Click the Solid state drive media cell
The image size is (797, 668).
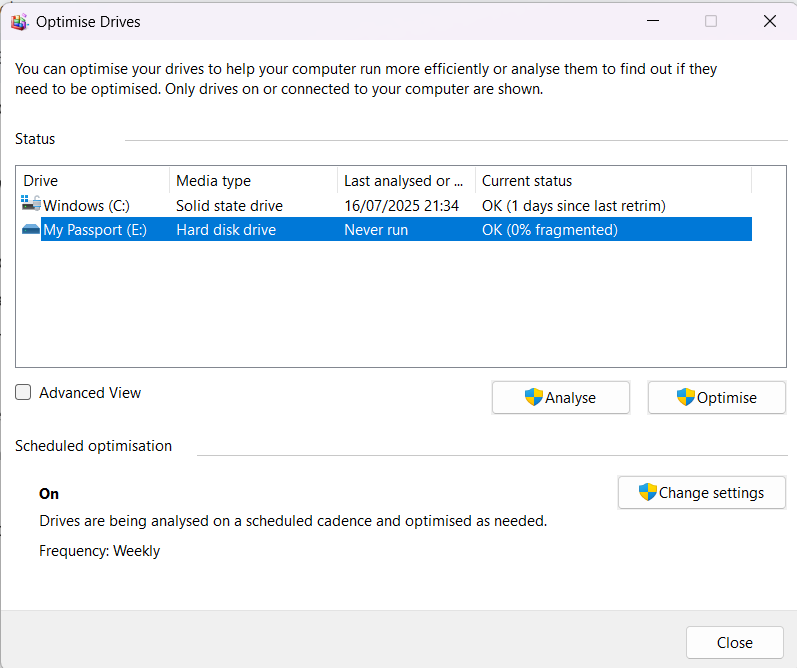pyautogui.click(x=229, y=206)
